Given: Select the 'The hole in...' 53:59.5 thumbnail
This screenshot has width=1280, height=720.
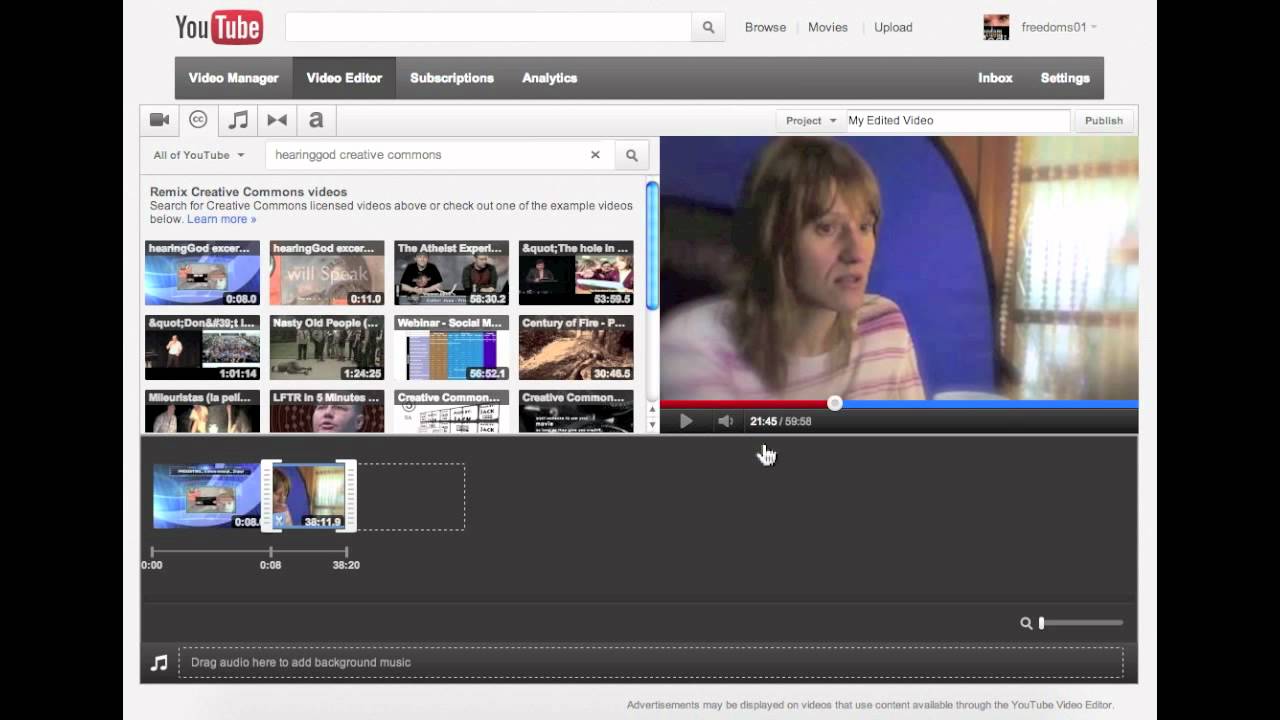Looking at the screenshot, I should [576, 273].
